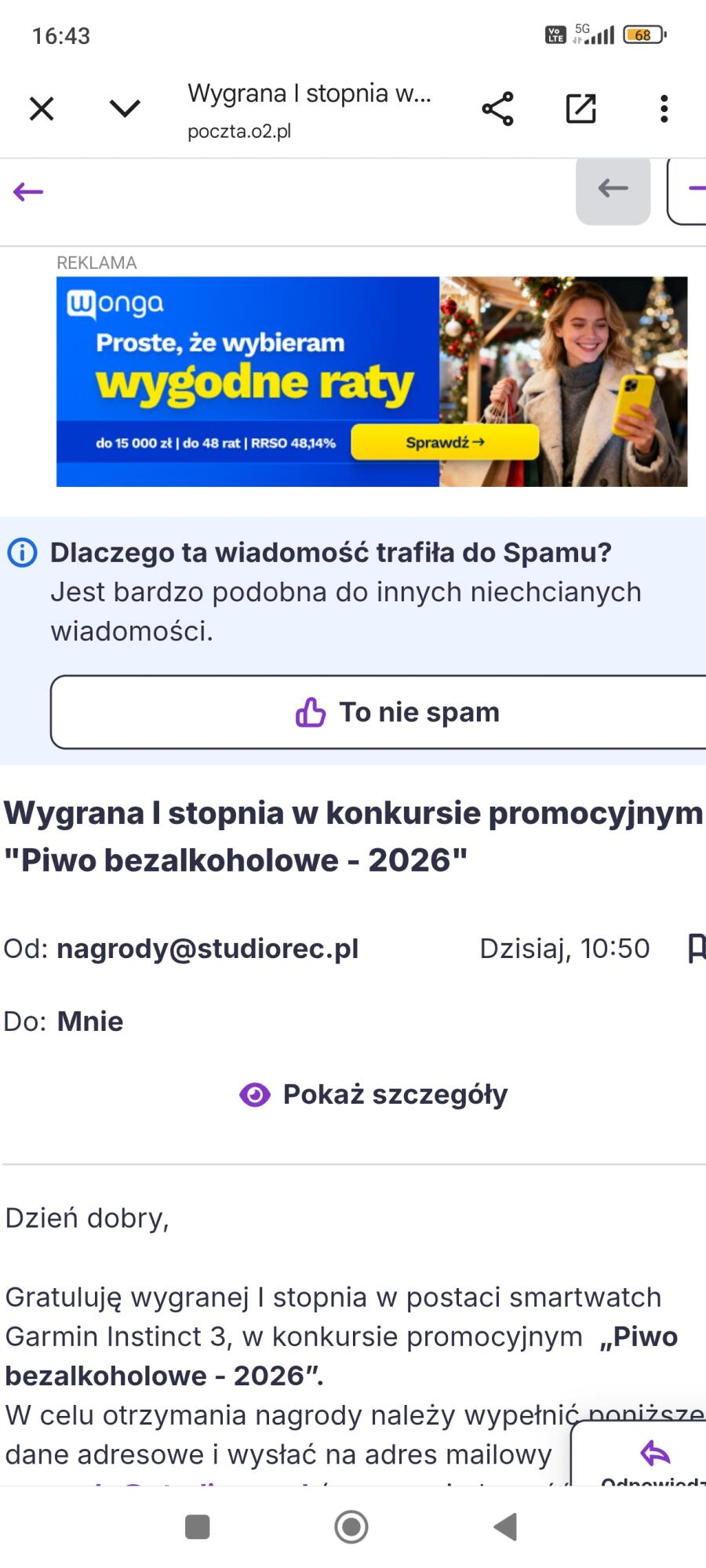This screenshot has height=1568, width=706.
Task: Close the custom browser tab
Action: click(x=42, y=109)
